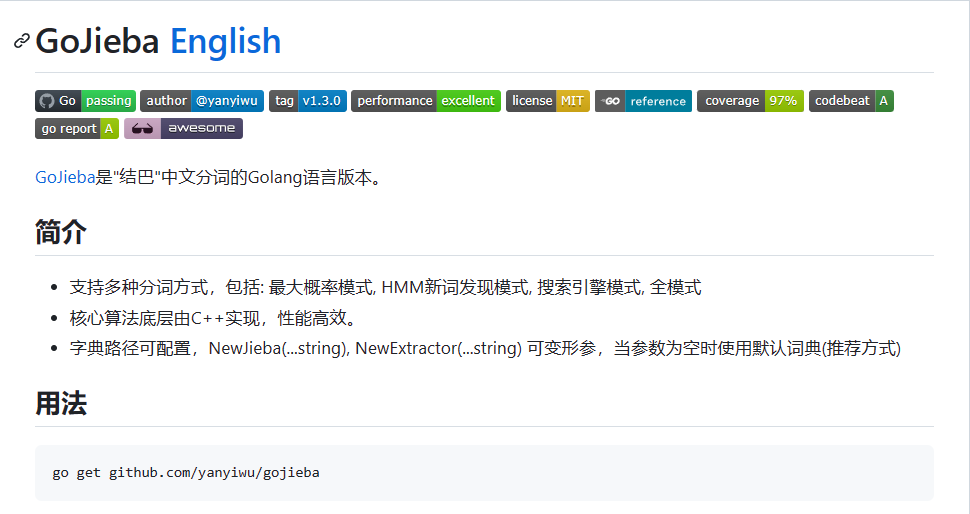
Task: Open the coverage 97% badge
Action: (x=750, y=101)
